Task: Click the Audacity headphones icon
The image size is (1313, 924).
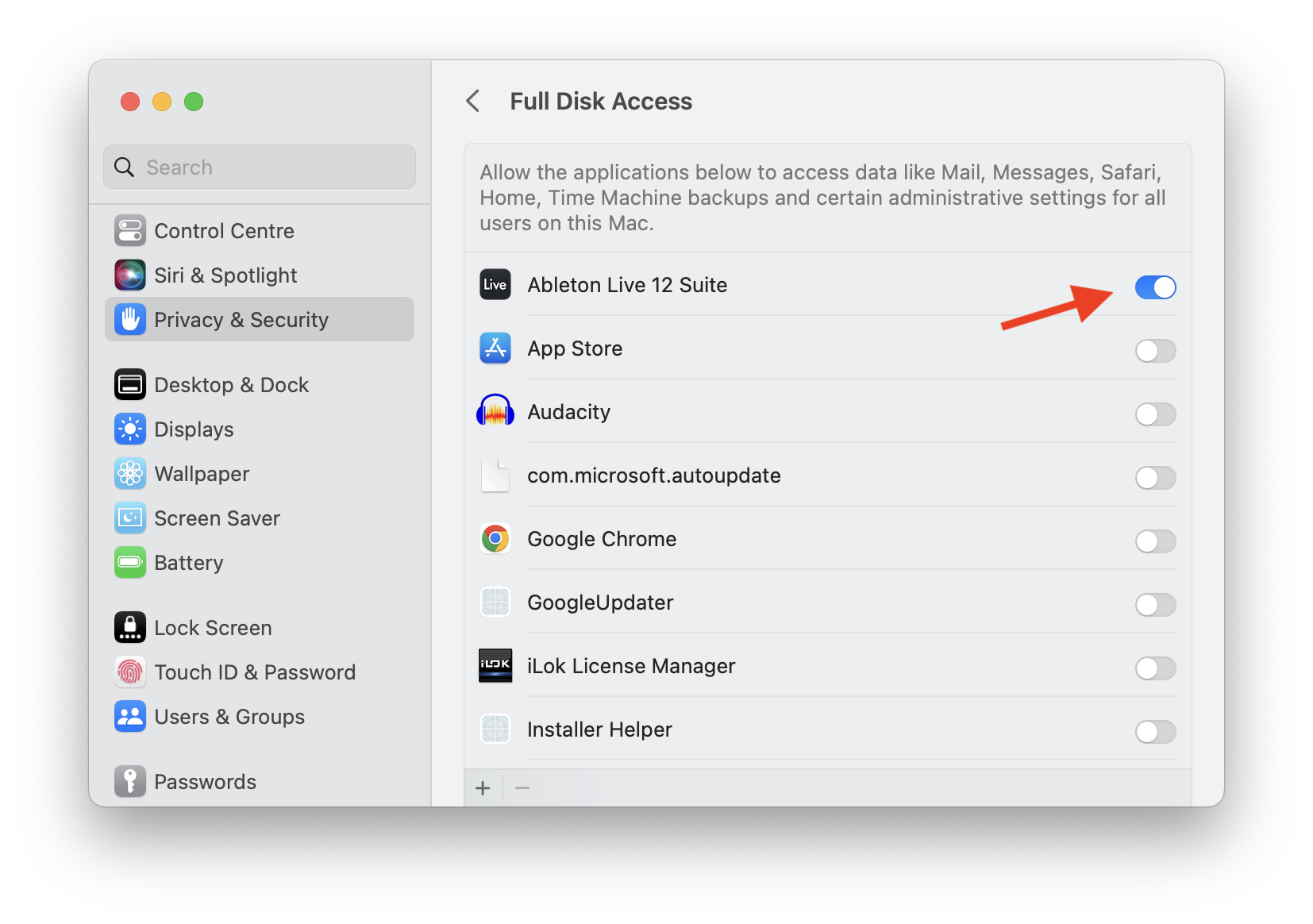Action: coord(495,412)
